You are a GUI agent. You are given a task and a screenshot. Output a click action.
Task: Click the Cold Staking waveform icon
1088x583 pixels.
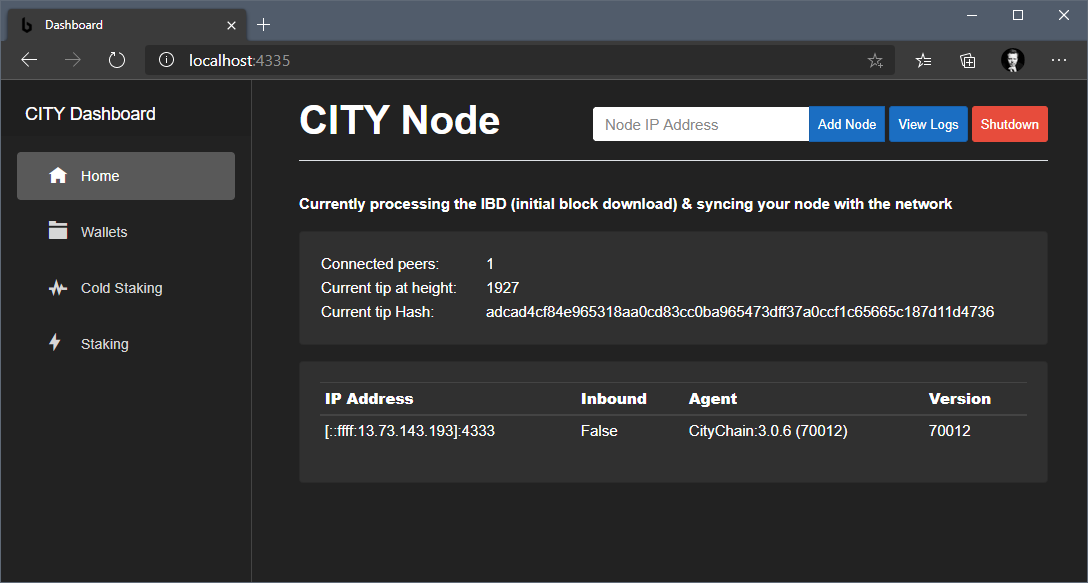(x=58, y=288)
